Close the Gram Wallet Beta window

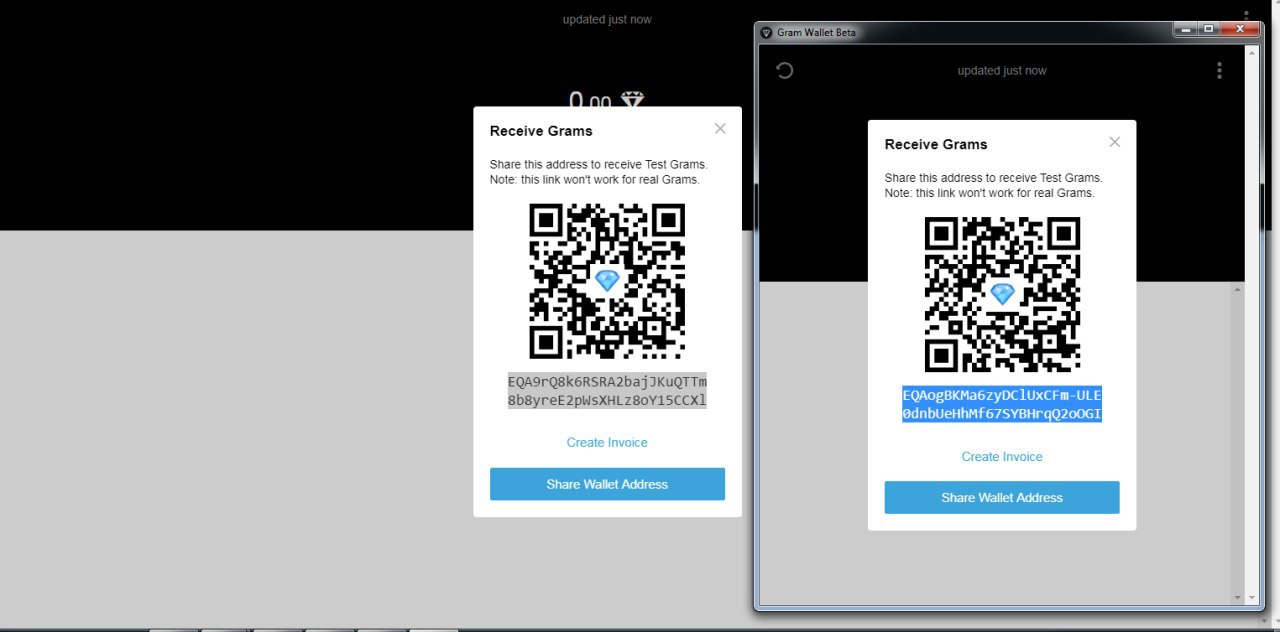(1240, 29)
